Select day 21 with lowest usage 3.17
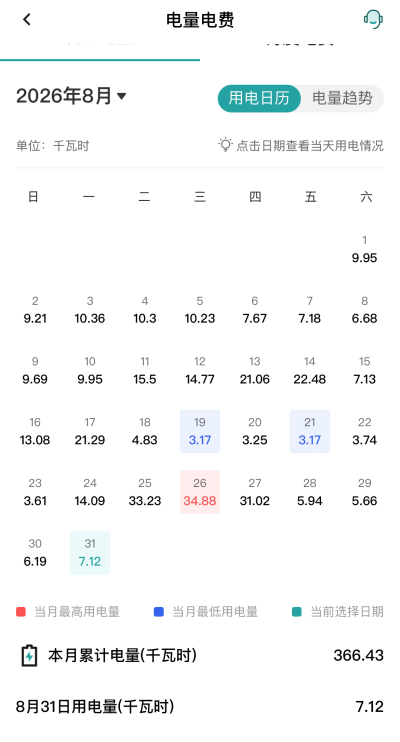 310,432
